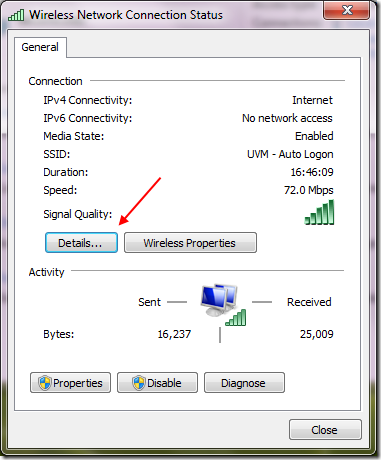Viewport: 381px width, 460px height.
Task: Click the received bytes value '25,009'
Action: 316,334
